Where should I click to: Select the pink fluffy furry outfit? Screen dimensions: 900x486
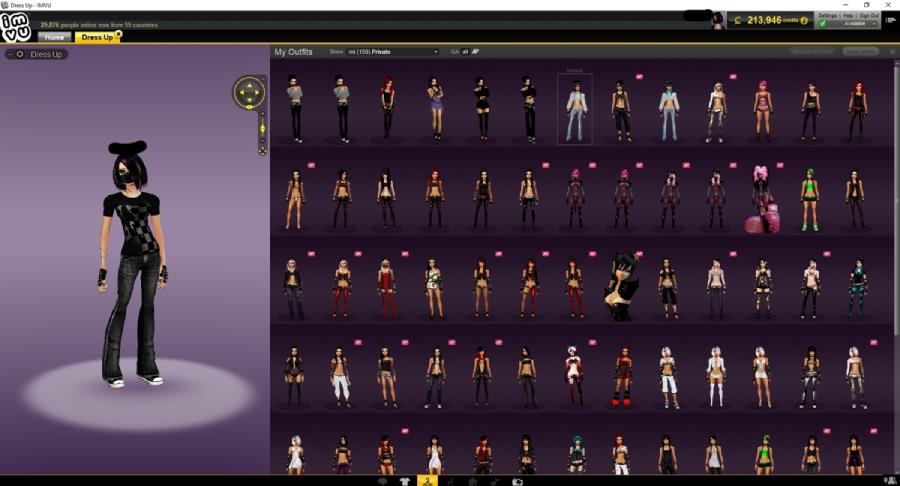point(762,199)
